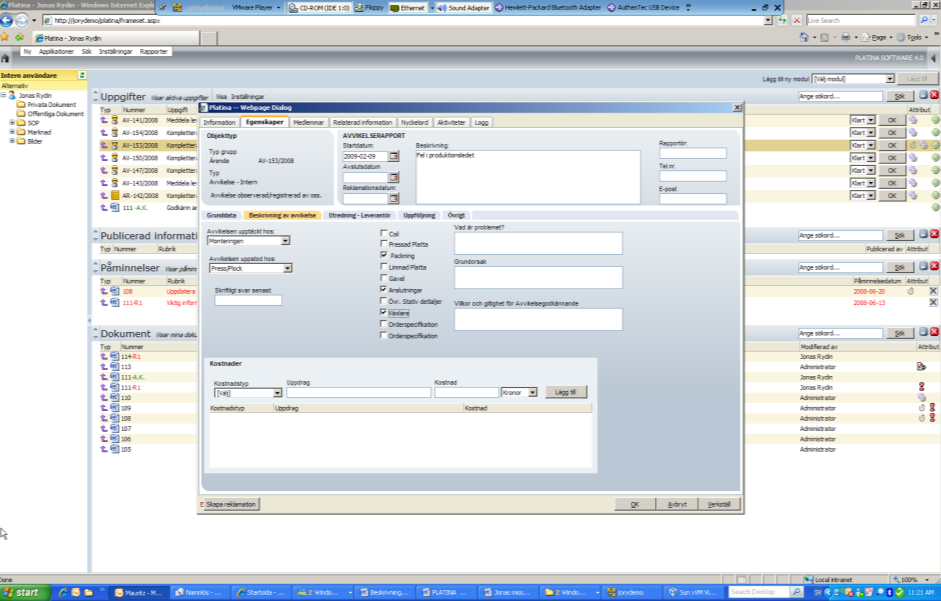Image resolution: width=941 pixels, height=601 pixels.
Task: Check the Pressad Platta checkbox
Action: tap(384, 244)
